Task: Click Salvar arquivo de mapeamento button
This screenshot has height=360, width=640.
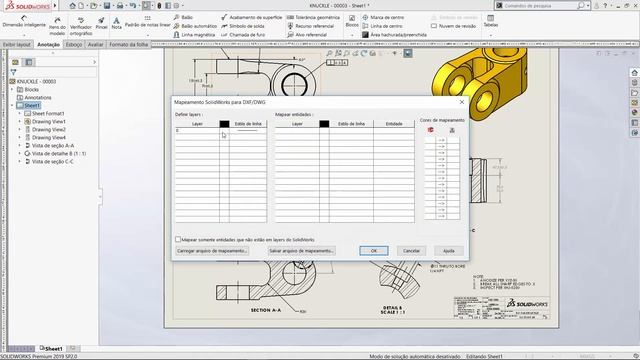Action: pos(302,251)
